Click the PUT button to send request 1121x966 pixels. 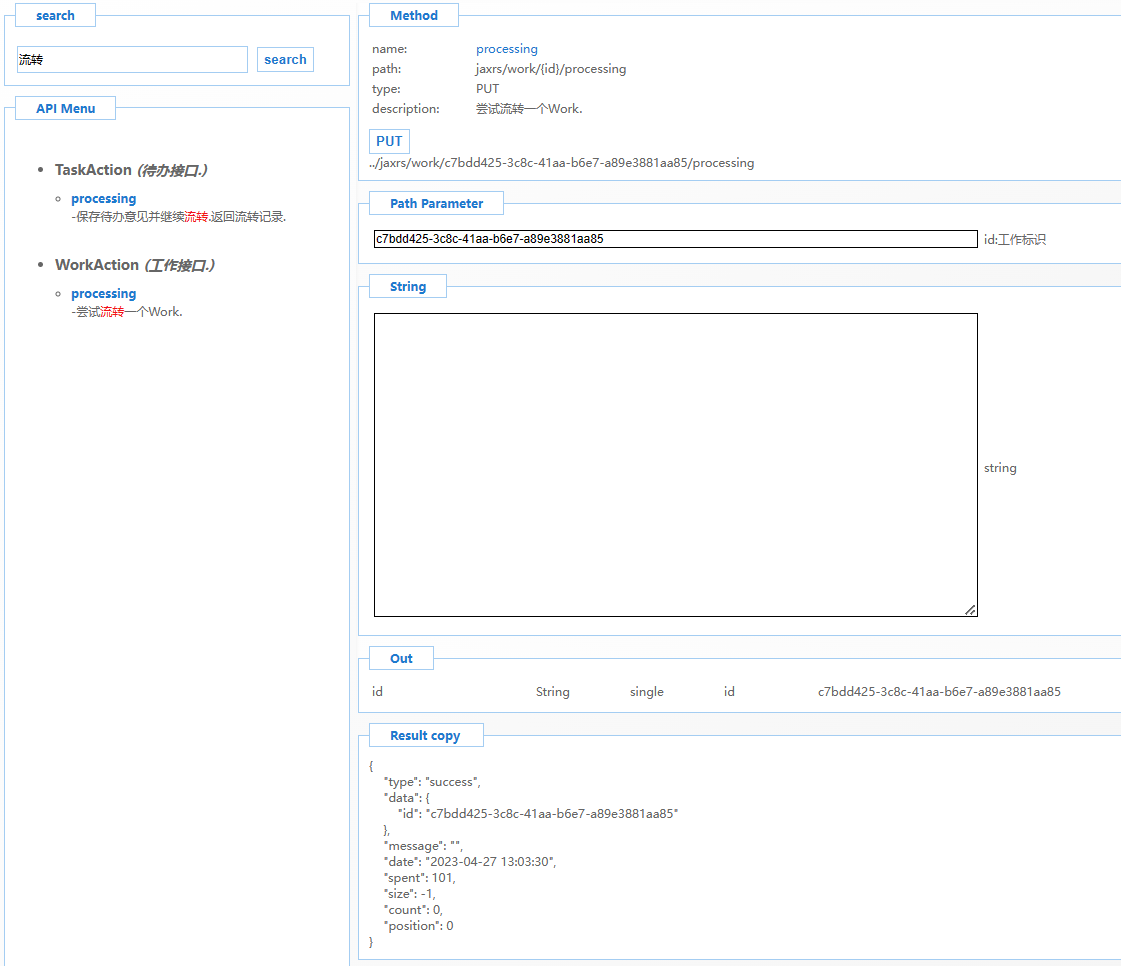point(390,141)
